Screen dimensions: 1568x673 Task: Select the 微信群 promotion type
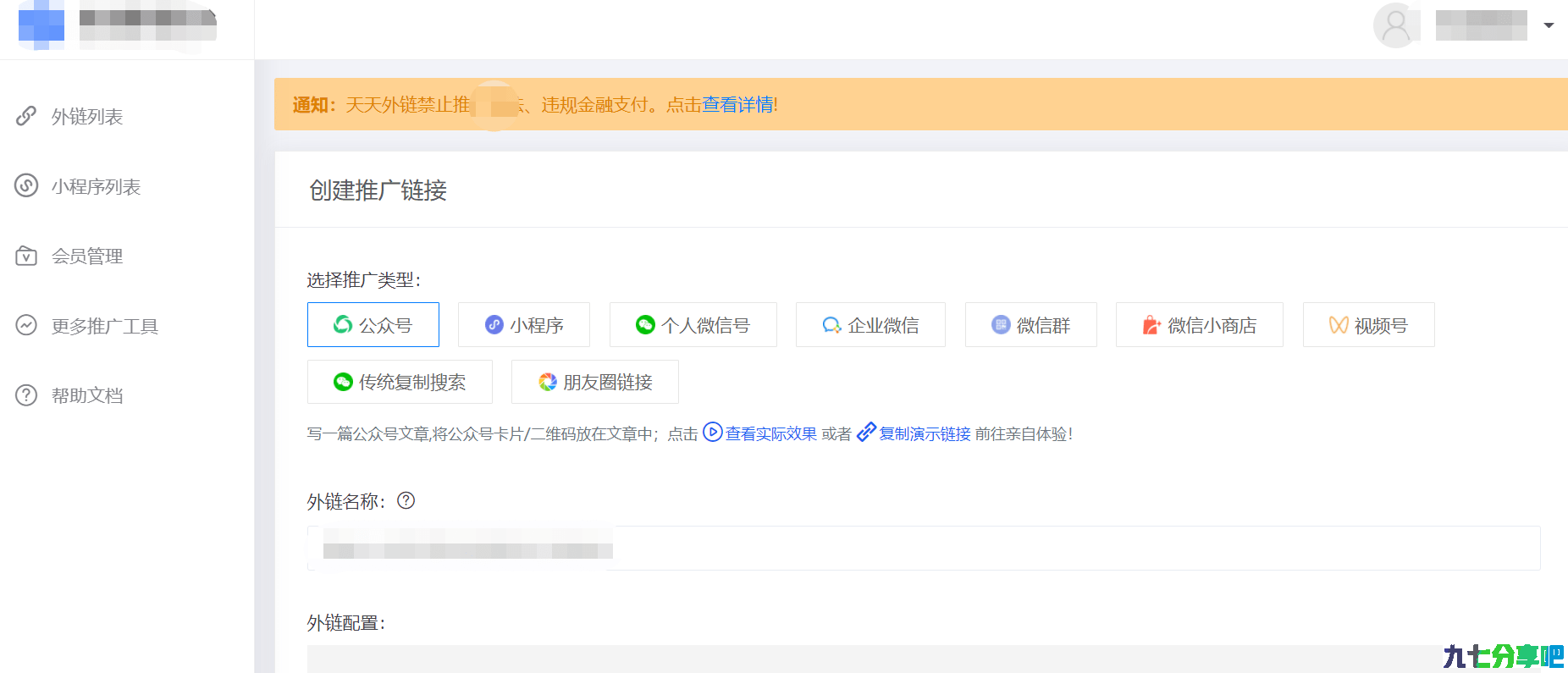1031,324
